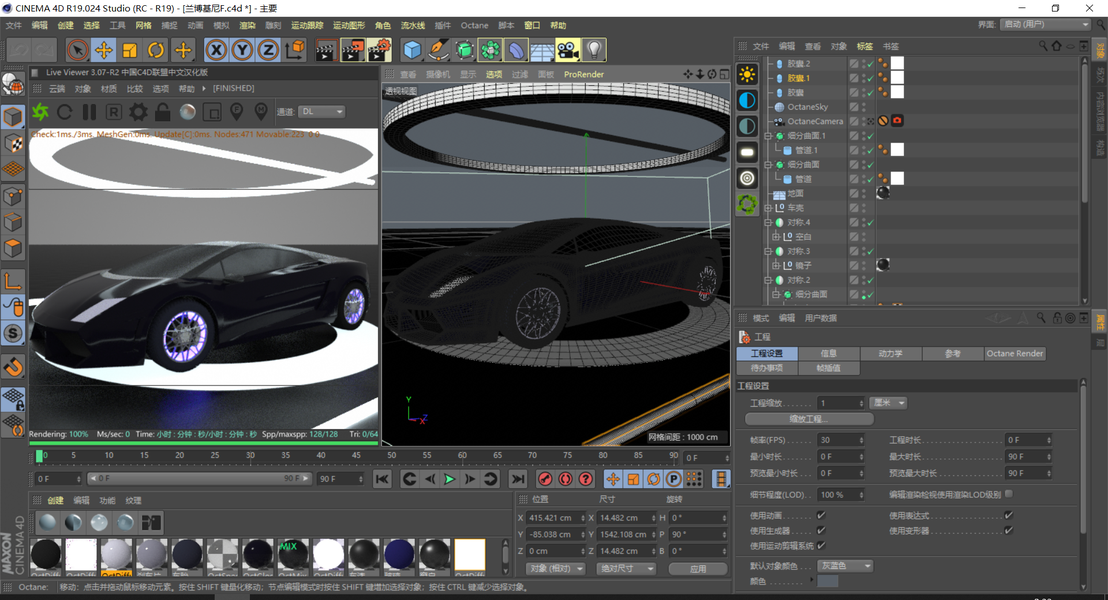The width and height of the screenshot is (1108, 600).
Task: Select the Move tool in top toolbar
Action: pos(104,50)
